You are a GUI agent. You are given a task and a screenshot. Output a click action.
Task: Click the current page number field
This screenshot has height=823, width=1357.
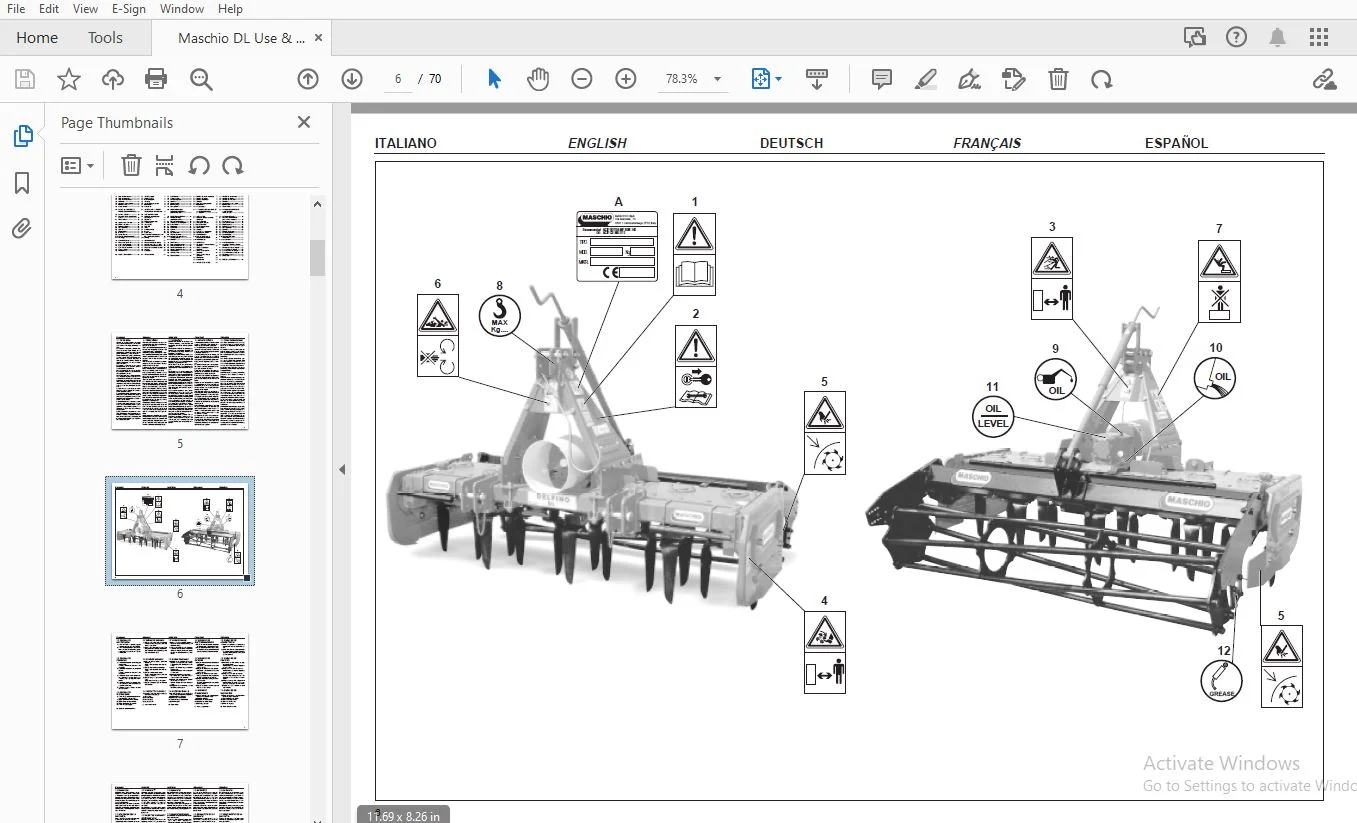(x=398, y=79)
